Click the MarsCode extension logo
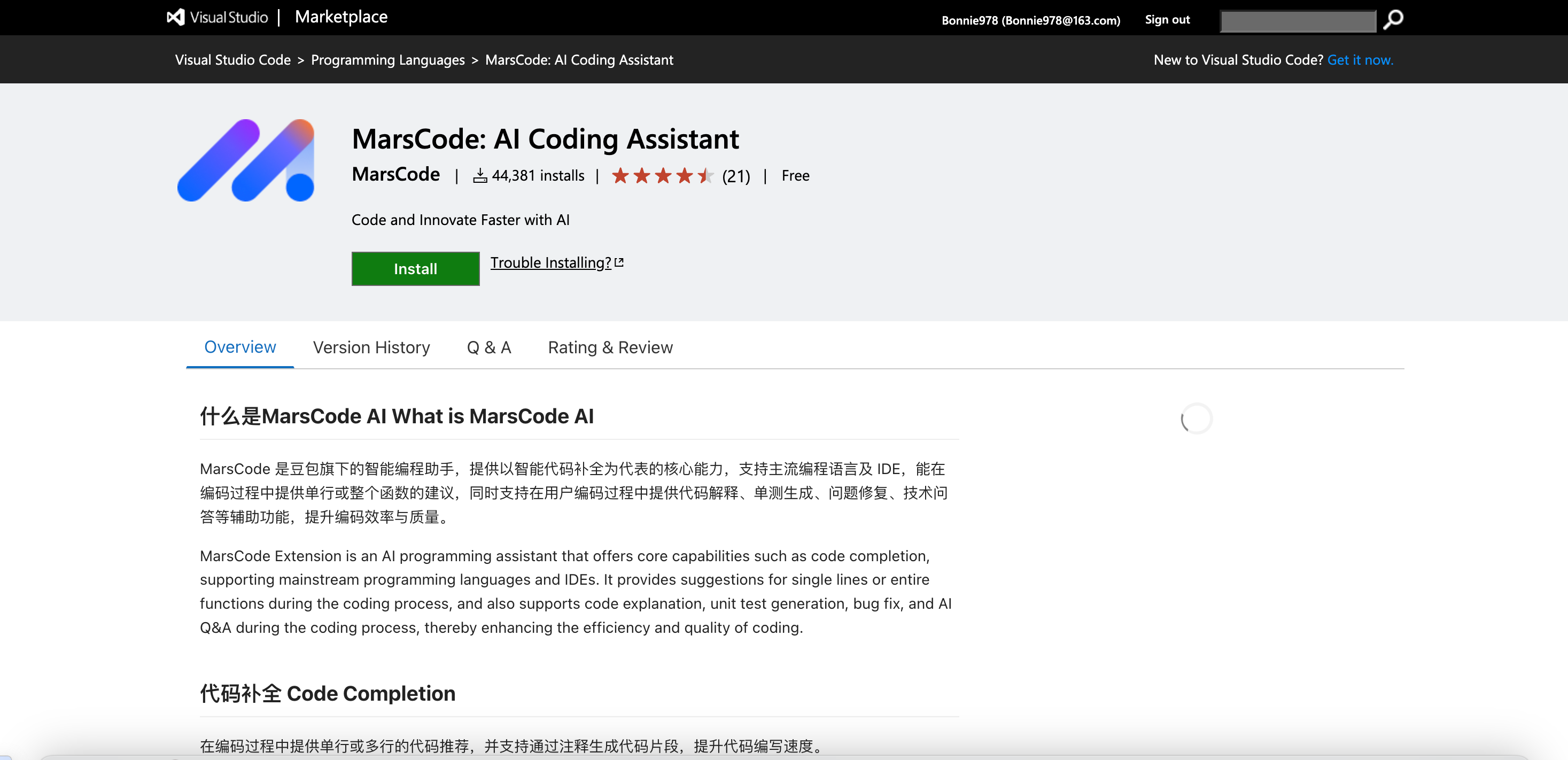1568x760 pixels. click(x=246, y=161)
